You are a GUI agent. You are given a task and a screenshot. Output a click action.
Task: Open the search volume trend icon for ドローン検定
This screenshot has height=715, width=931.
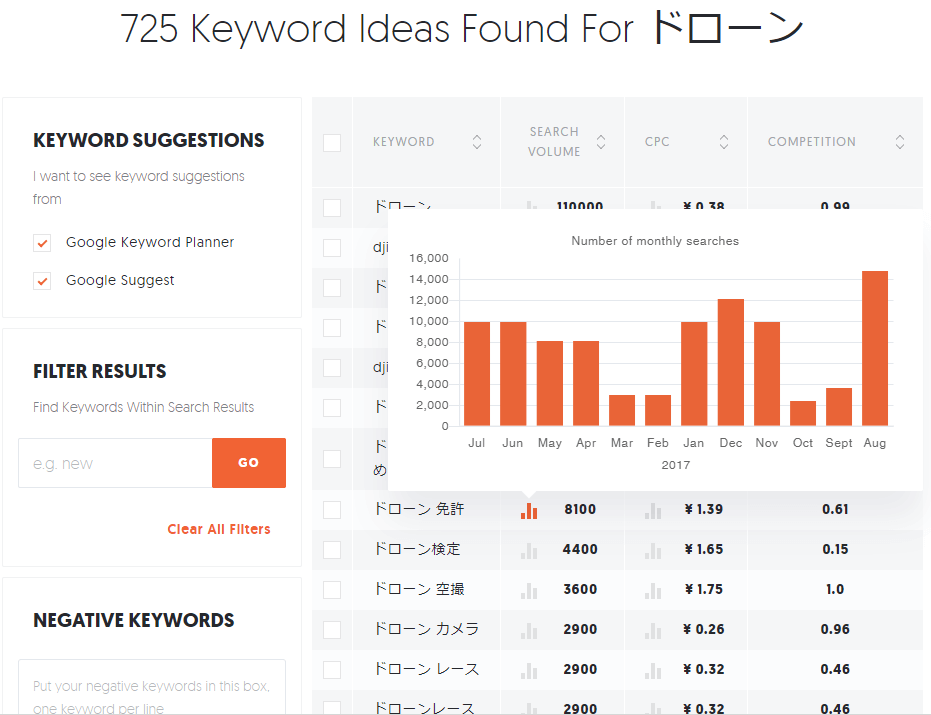tap(529, 550)
